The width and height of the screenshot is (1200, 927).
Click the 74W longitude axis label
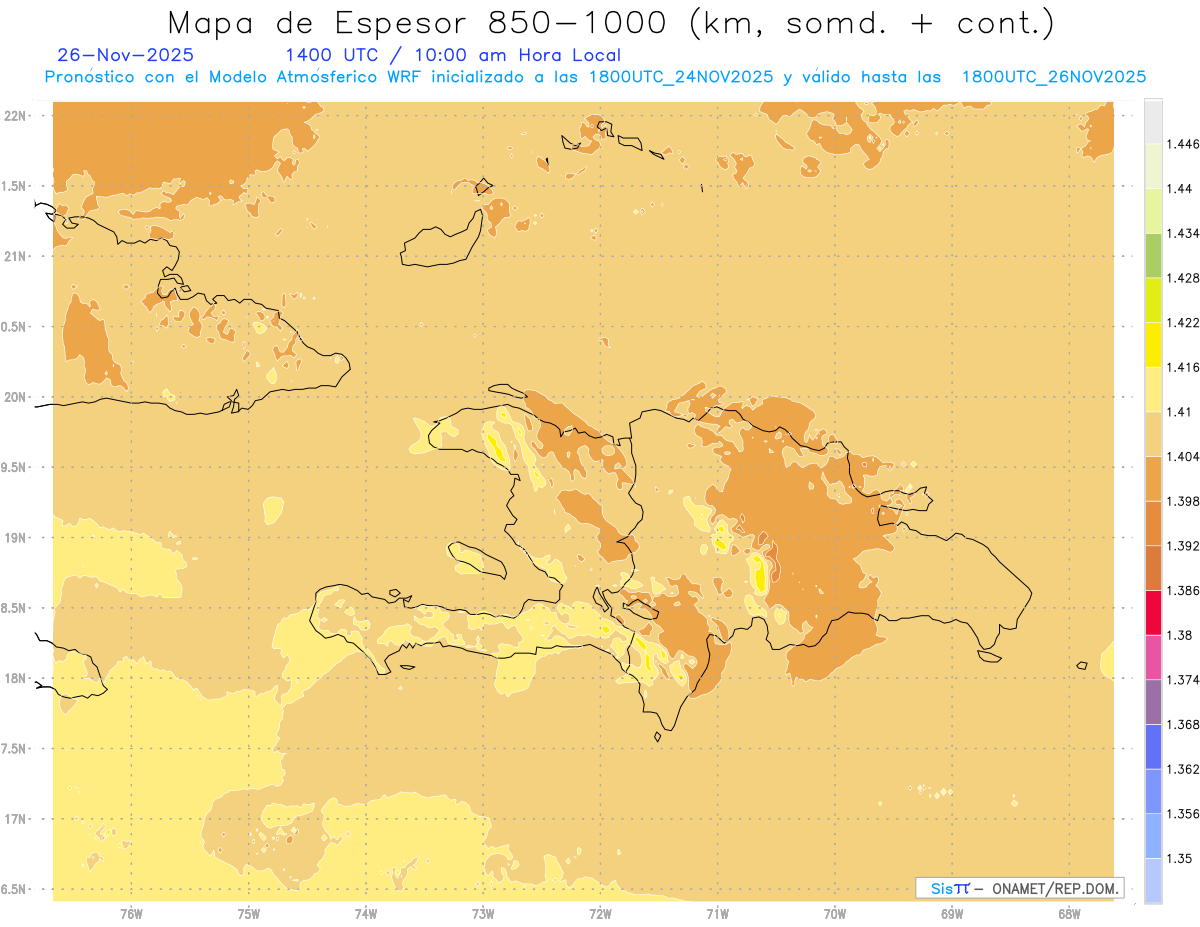pos(366,914)
